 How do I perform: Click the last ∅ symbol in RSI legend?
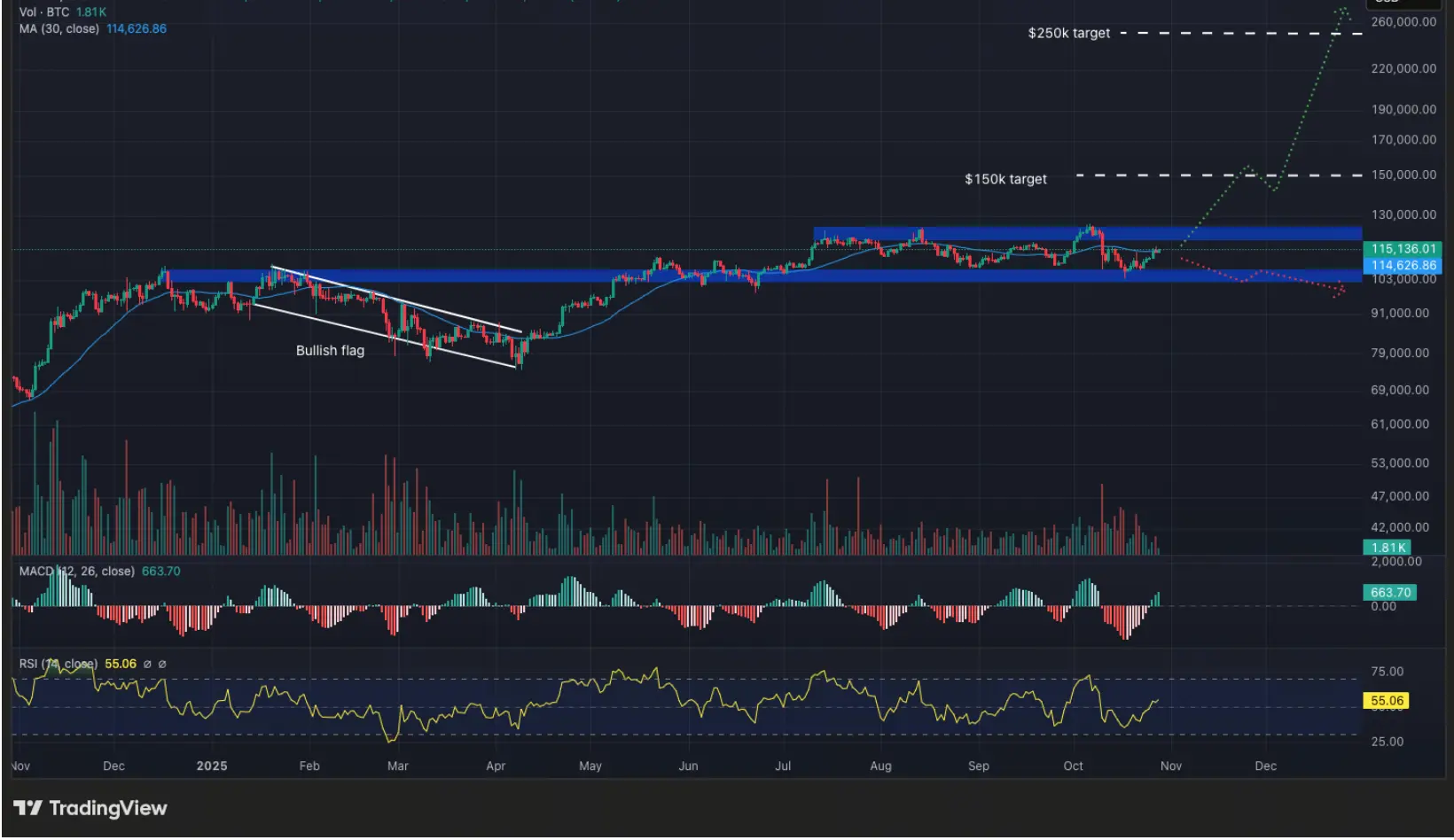(162, 664)
